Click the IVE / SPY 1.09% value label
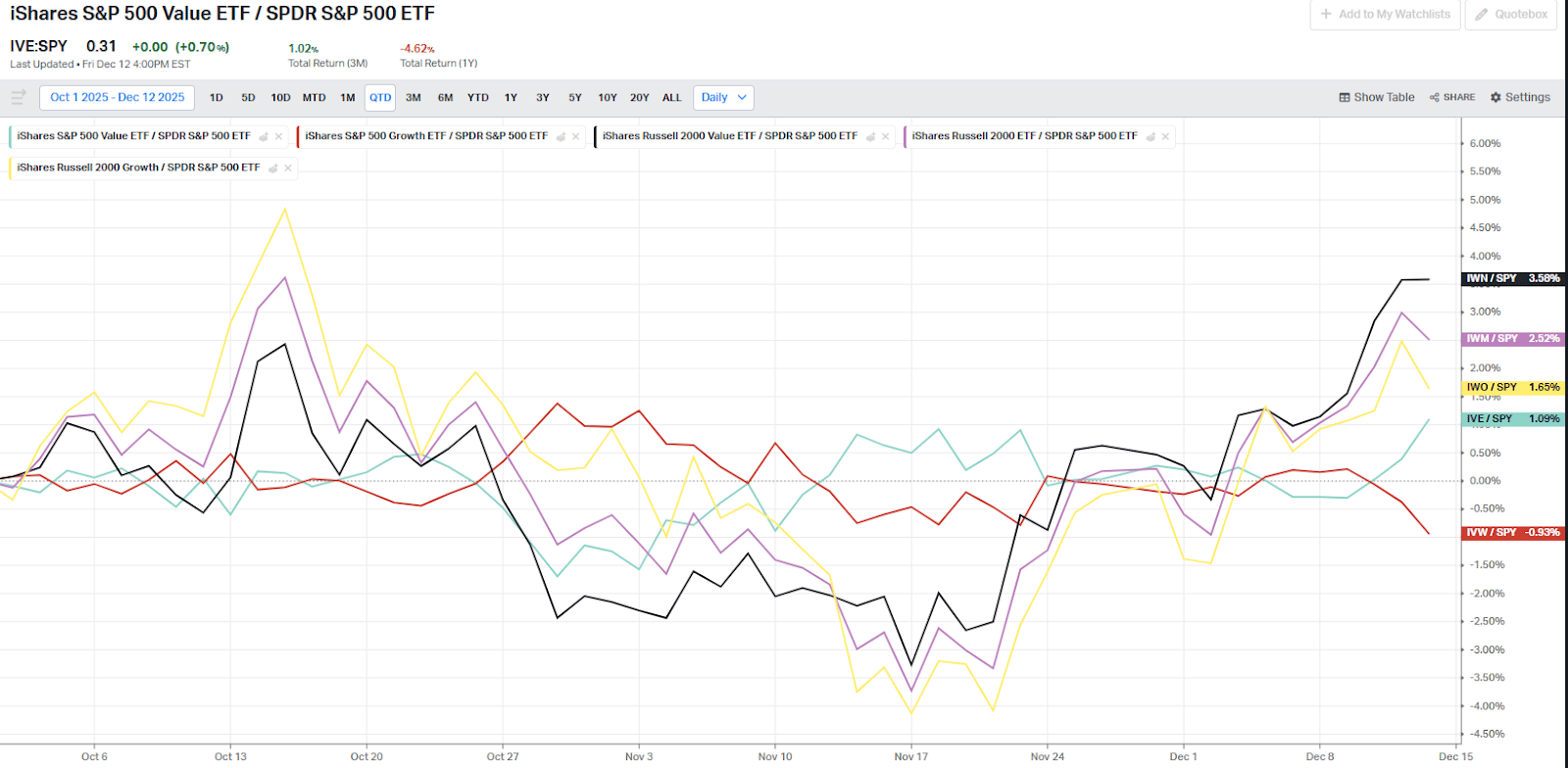The height and width of the screenshot is (768, 1568). [1512, 419]
